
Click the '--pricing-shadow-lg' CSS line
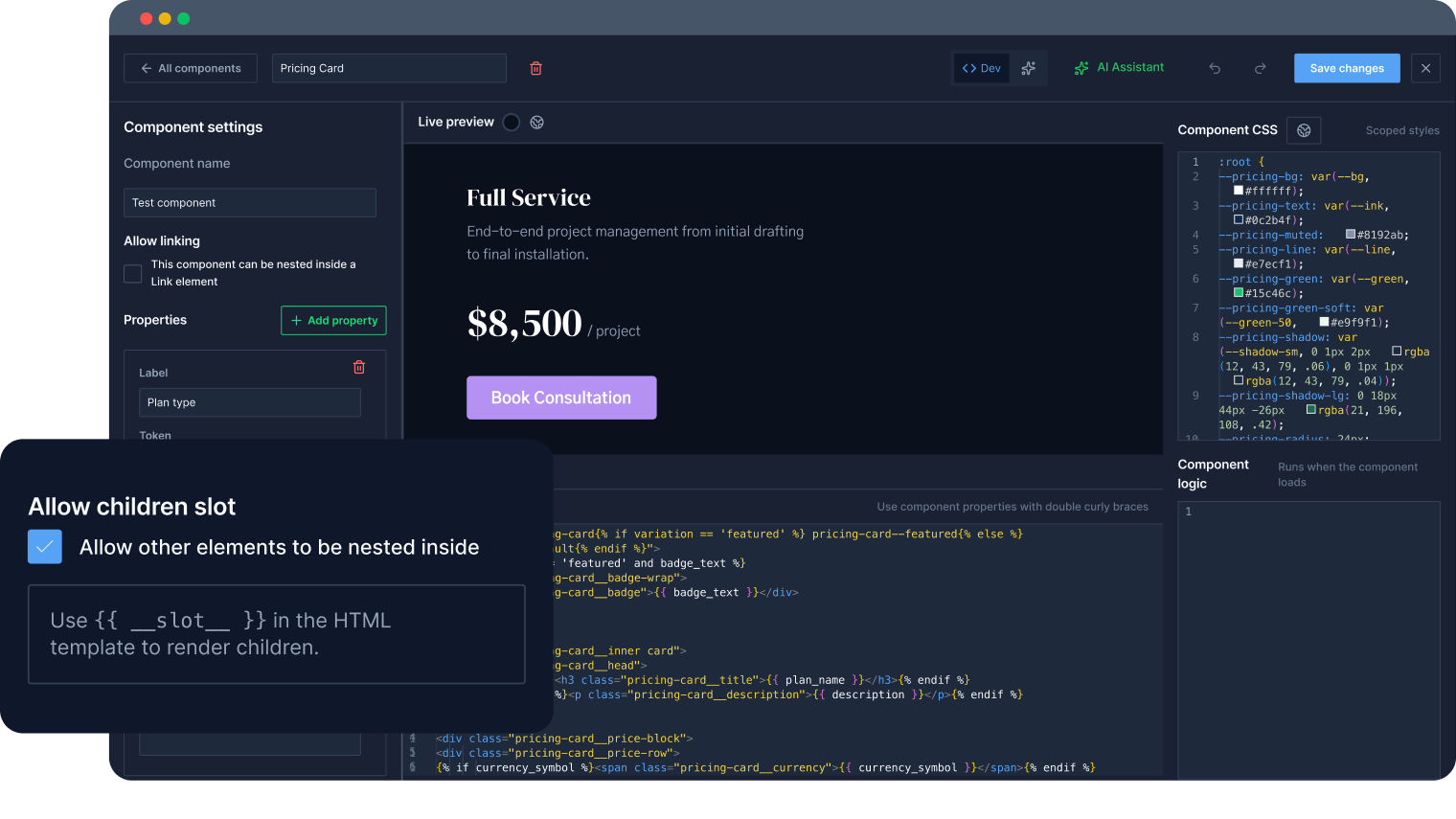(1310, 410)
